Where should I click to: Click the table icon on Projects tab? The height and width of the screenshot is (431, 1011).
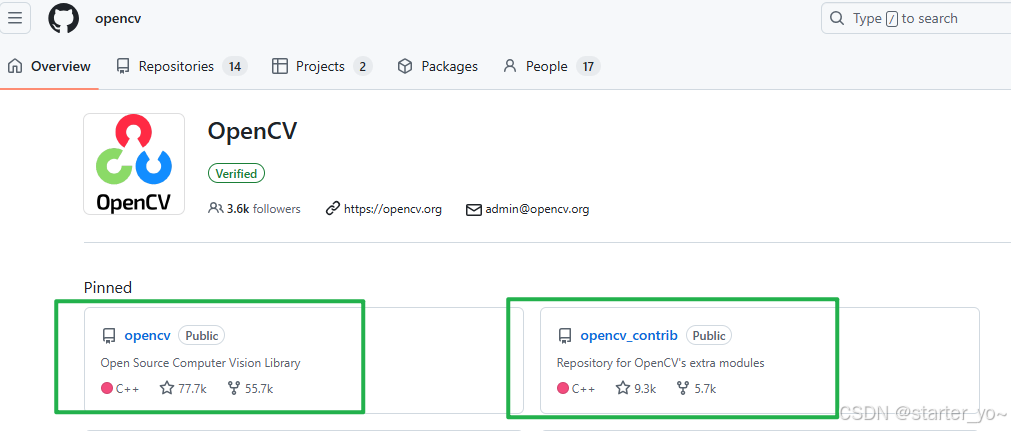[280, 66]
